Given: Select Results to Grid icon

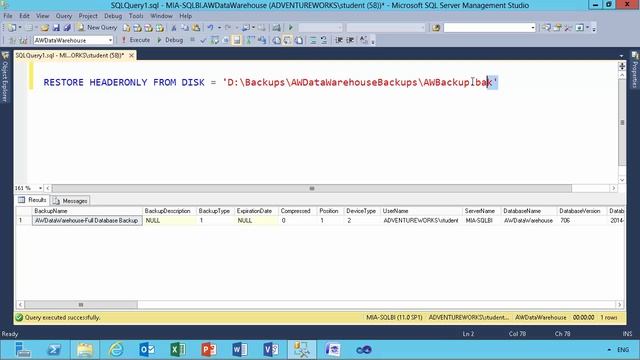Looking at the screenshot, I should pos(288,40).
